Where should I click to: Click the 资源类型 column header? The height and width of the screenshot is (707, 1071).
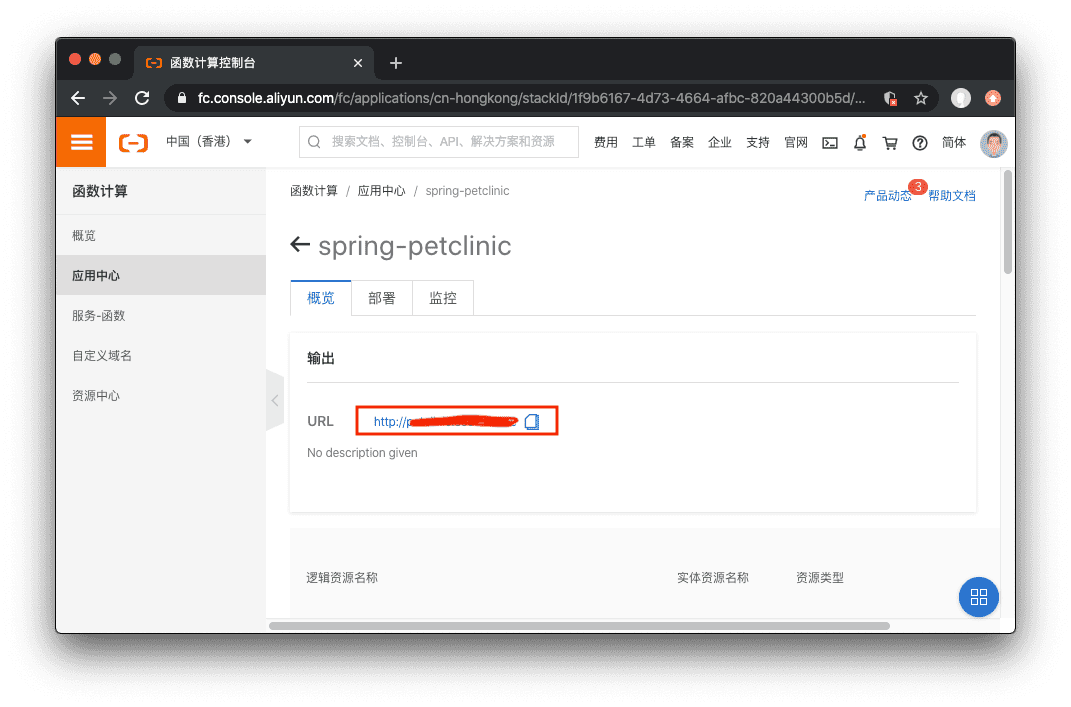click(820, 578)
